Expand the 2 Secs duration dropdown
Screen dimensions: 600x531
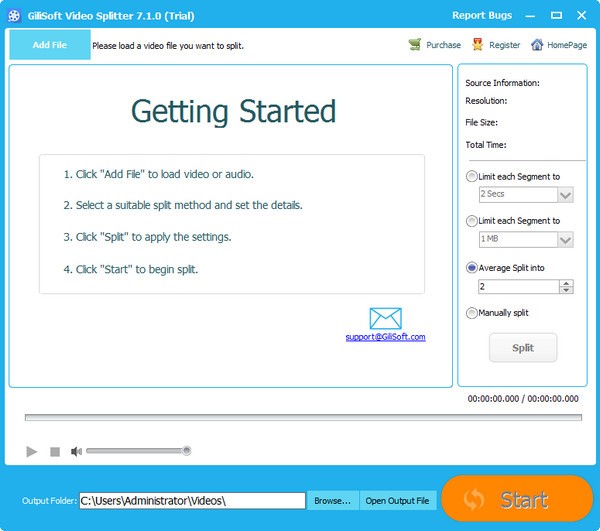click(x=565, y=195)
